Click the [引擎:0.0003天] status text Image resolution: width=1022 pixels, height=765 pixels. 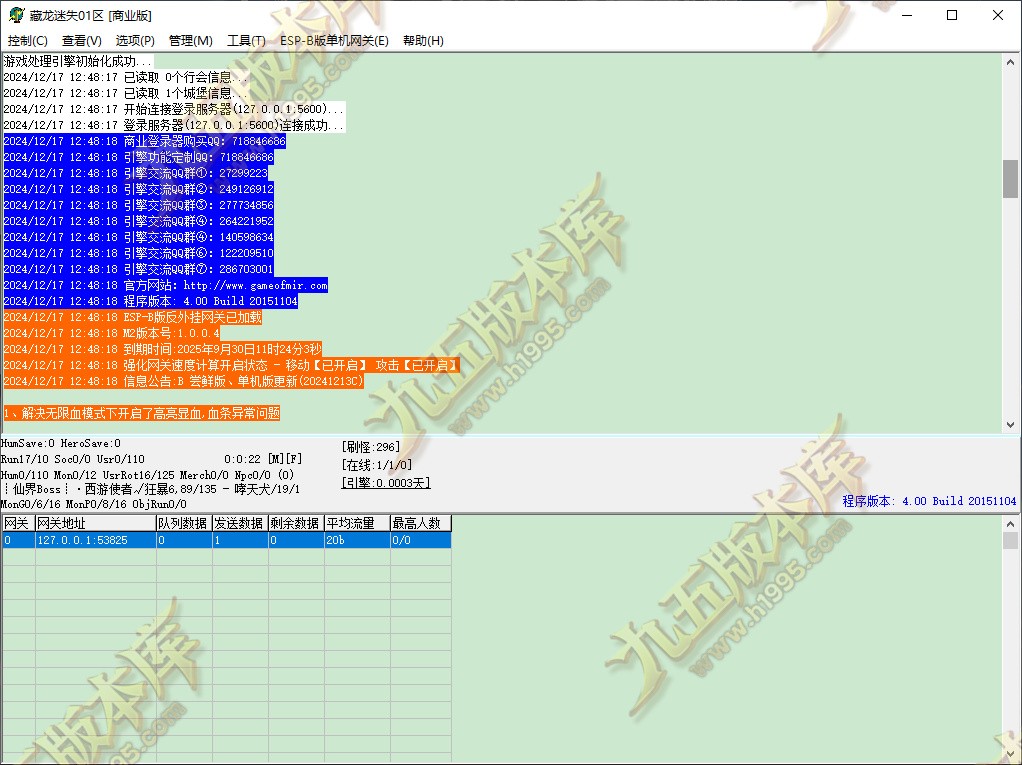386,483
